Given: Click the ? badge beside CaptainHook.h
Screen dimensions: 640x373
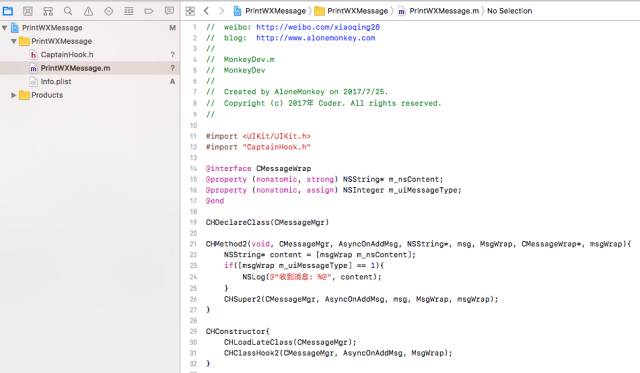Looking at the screenshot, I should (172, 55).
